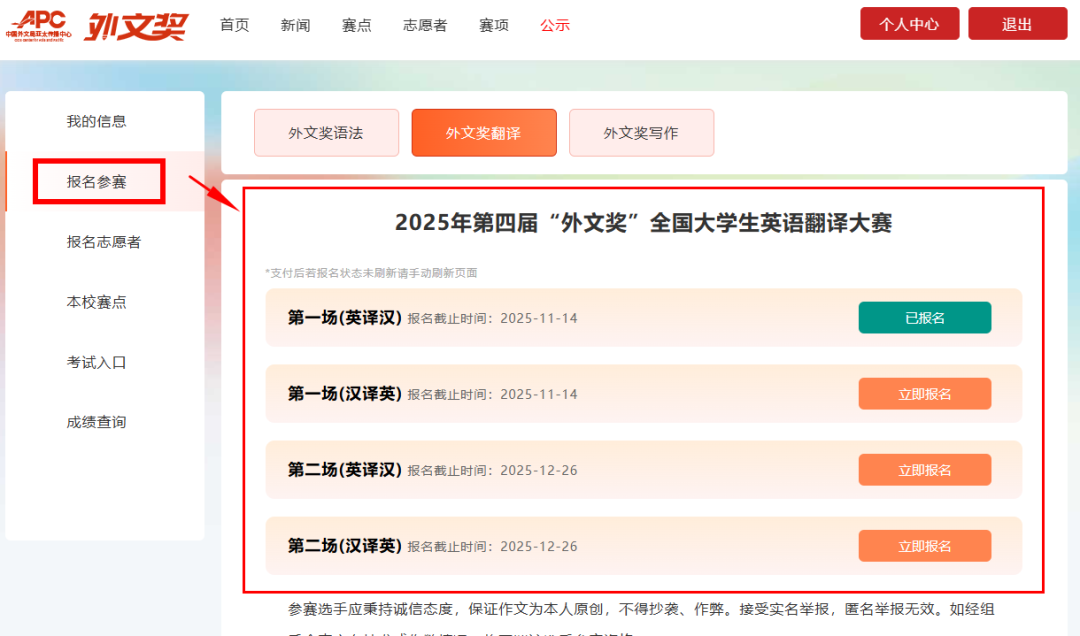Click the 第一场(英译汉) session name
The width and height of the screenshot is (1080, 636).
pyautogui.click(x=344, y=318)
